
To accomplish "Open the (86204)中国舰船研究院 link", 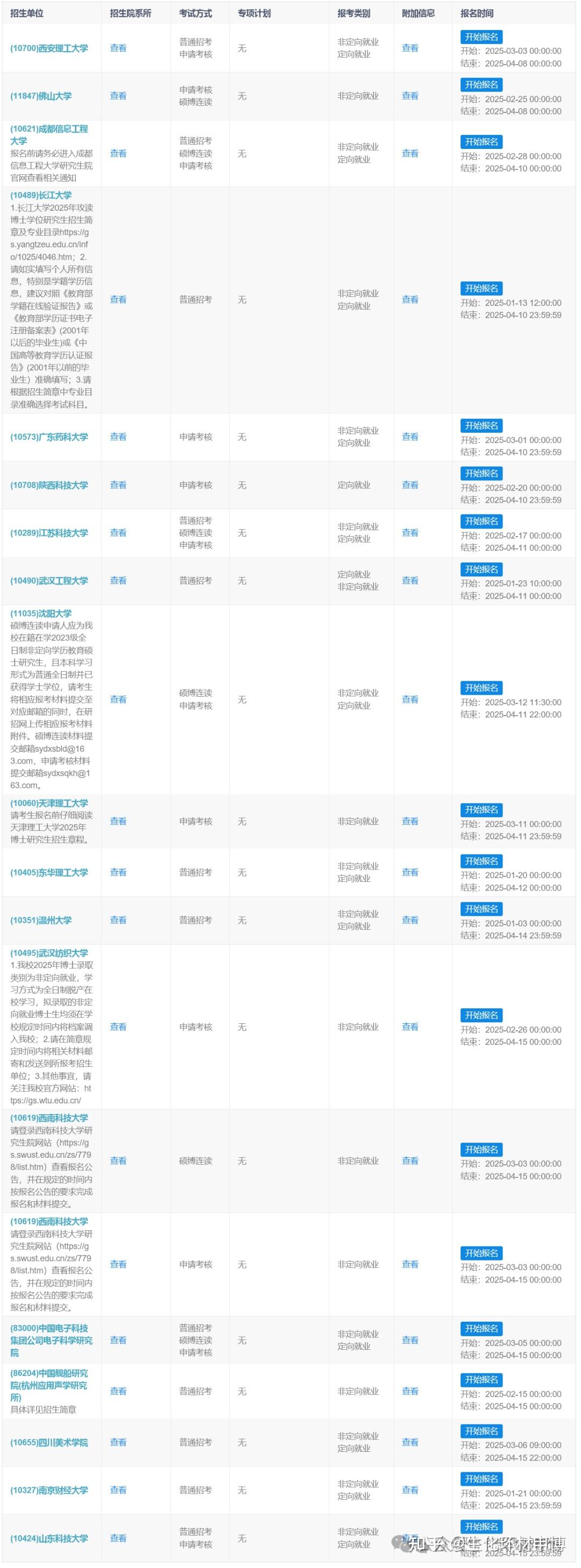I will (x=49, y=1385).
